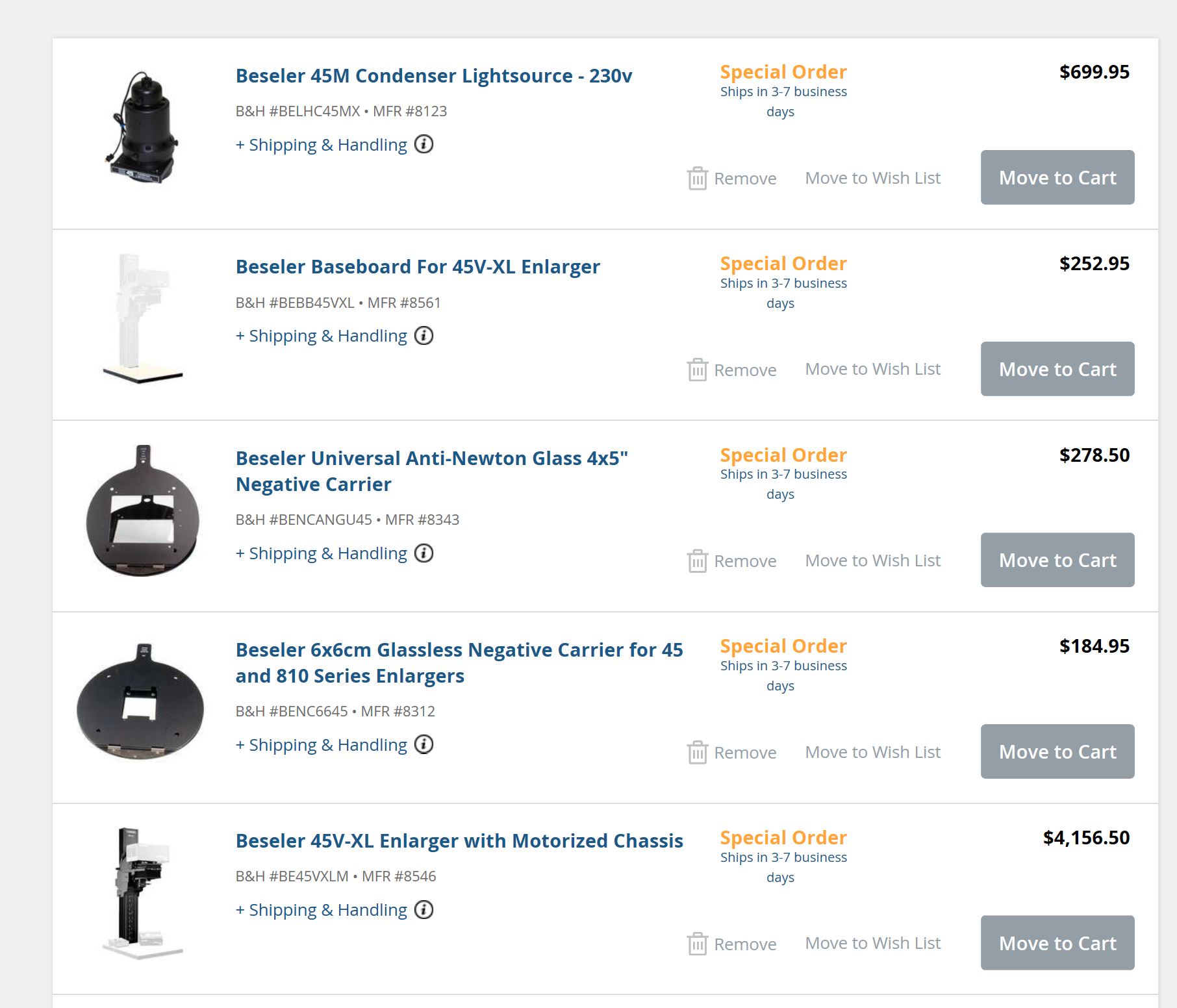1177x1008 pixels.
Task: Show shipping info for 45V-XL Motorized Enlarger
Action: click(424, 910)
